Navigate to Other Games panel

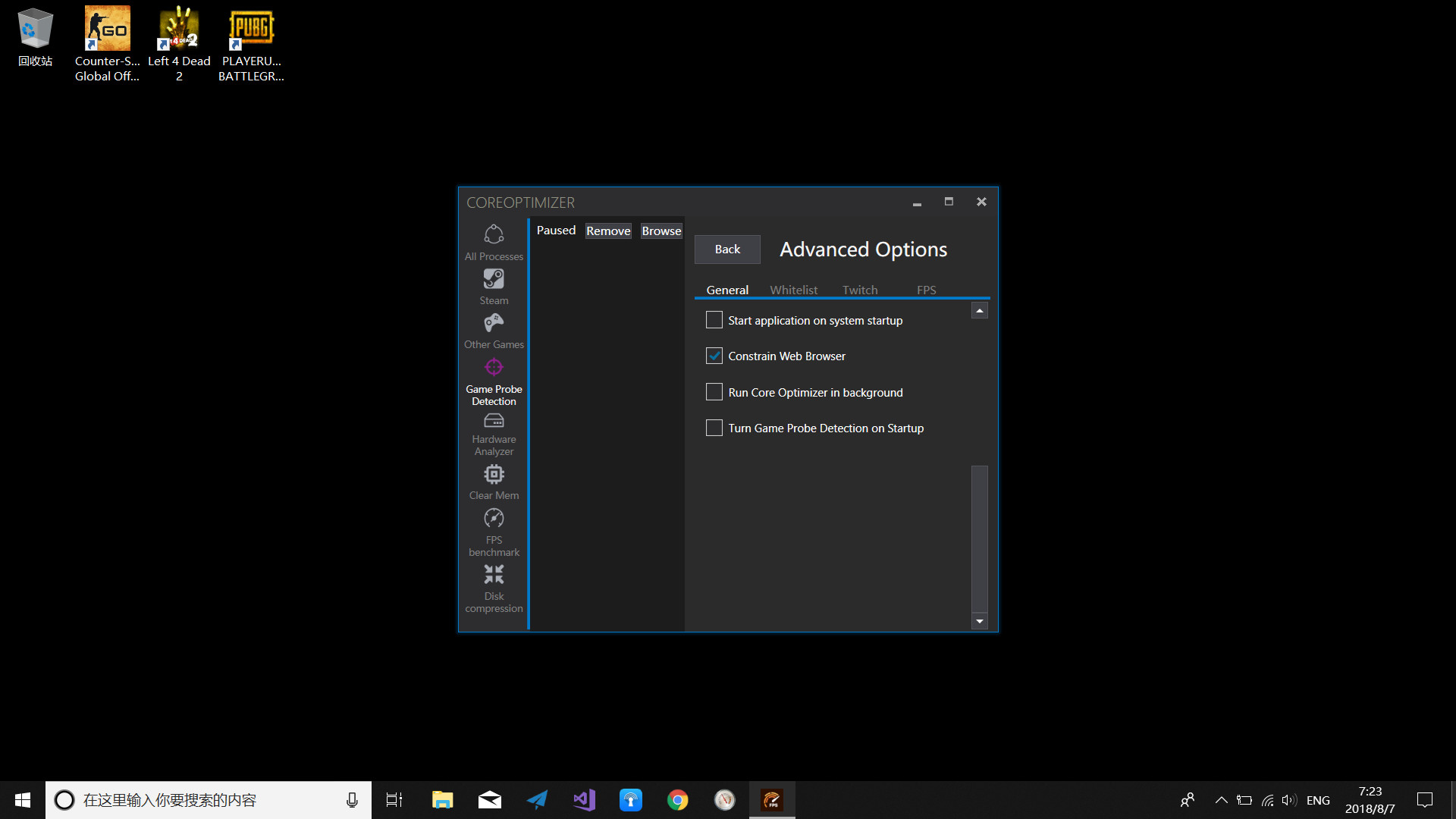[x=494, y=331]
